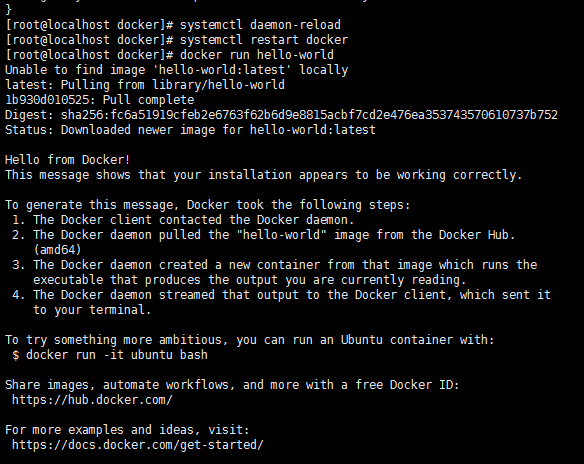
Task: Click 'For more examples and ideas, visit:' text
Action: tap(127, 430)
